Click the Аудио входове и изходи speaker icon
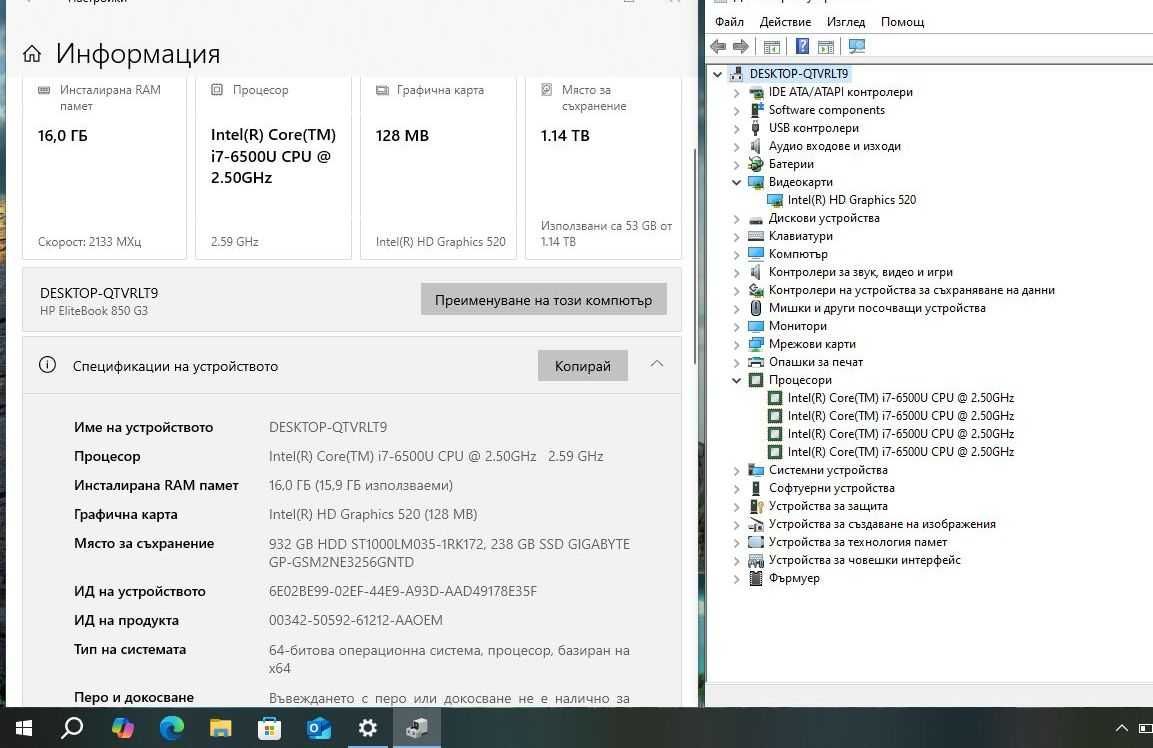This screenshot has width=1153, height=748. 755,146
